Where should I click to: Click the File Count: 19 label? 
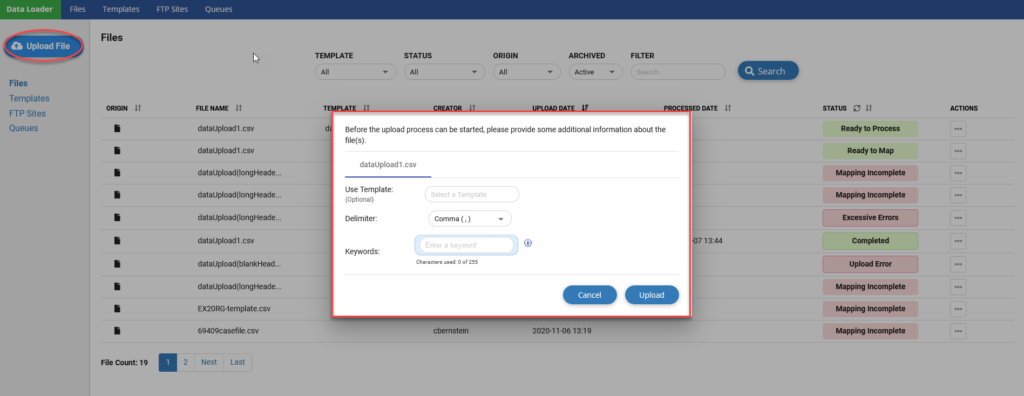pyautogui.click(x=125, y=363)
